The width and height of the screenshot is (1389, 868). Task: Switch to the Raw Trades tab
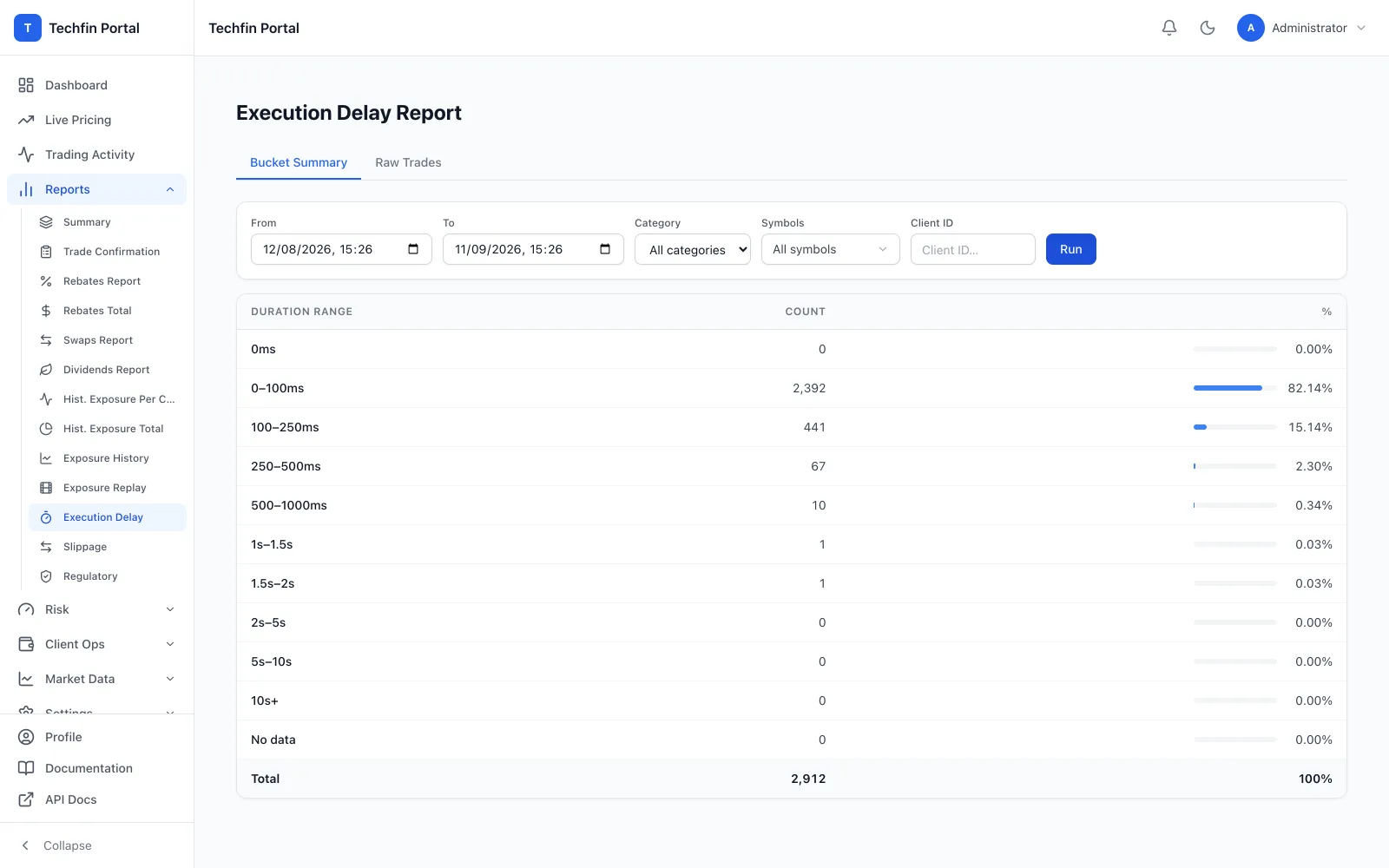click(408, 162)
